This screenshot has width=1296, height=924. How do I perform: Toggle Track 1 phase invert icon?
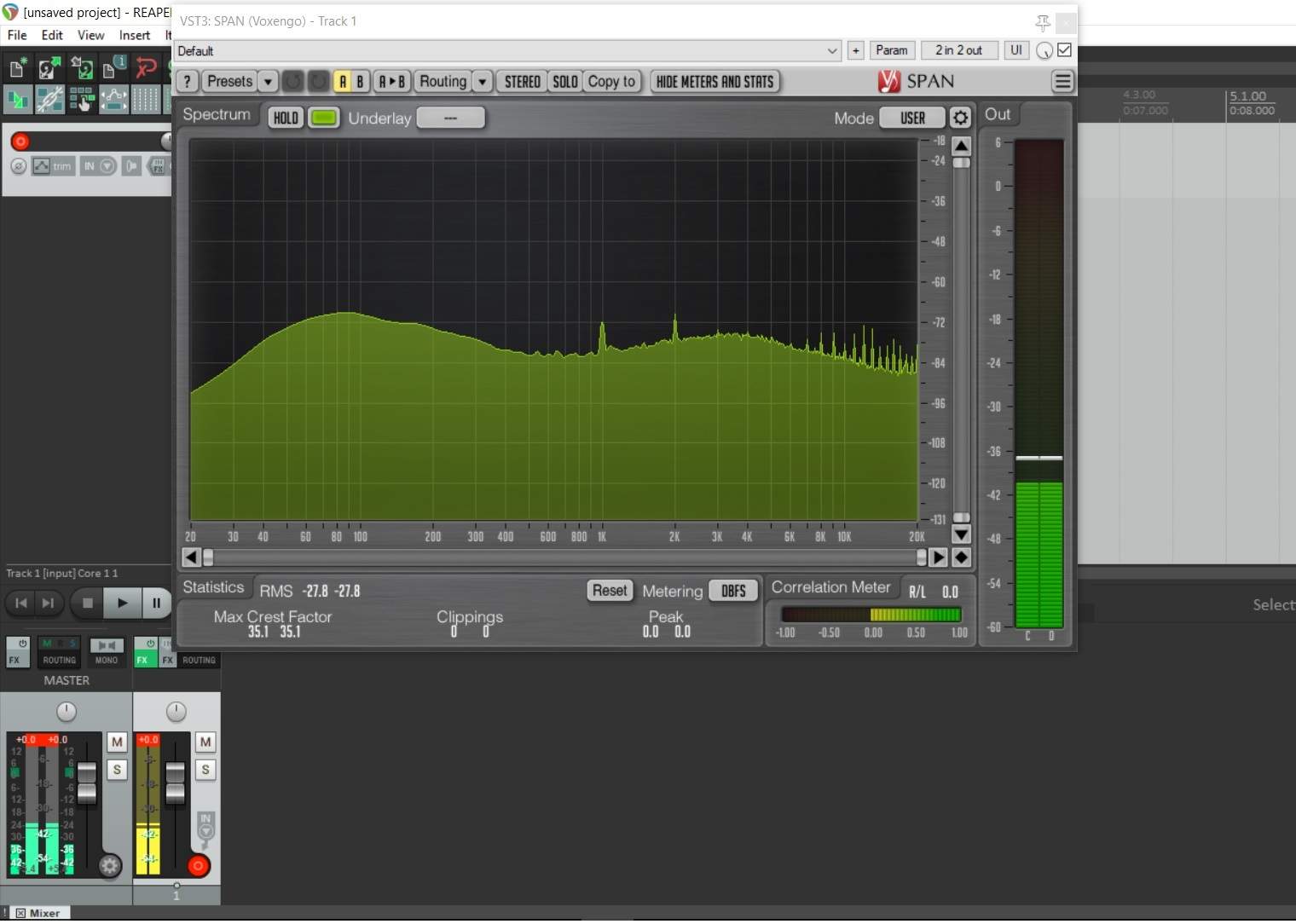tap(19, 166)
